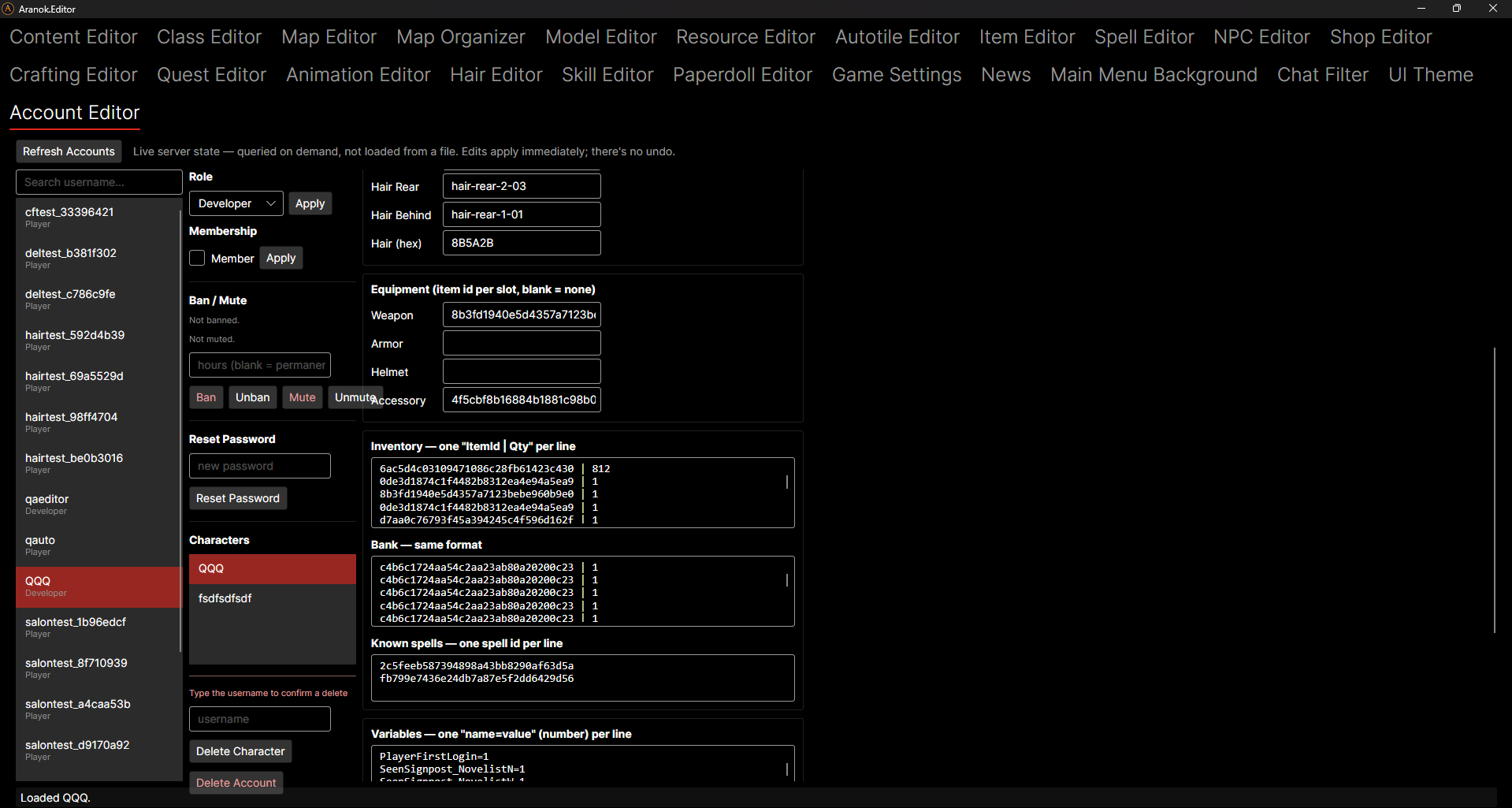This screenshot has width=1512, height=808.
Task: Switch to the Class Editor tab
Action: [x=209, y=37]
